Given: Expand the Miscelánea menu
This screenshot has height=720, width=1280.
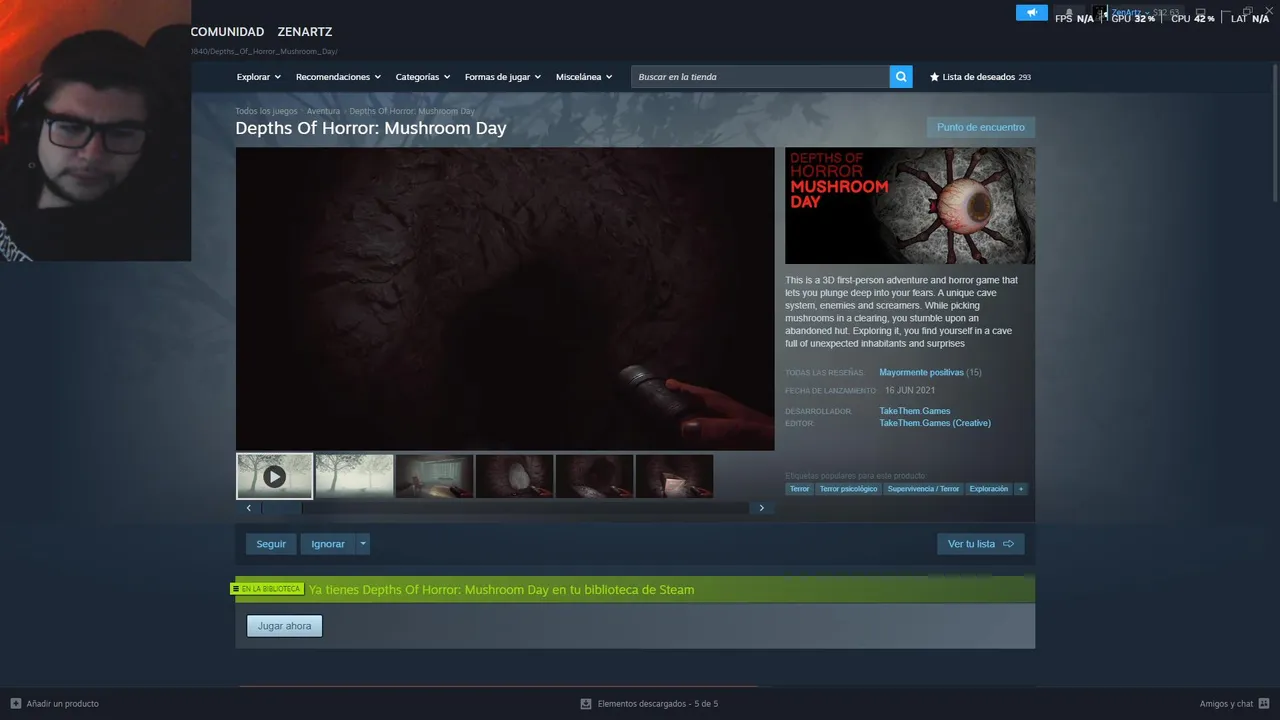Looking at the screenshot, I should click(584, 77).
